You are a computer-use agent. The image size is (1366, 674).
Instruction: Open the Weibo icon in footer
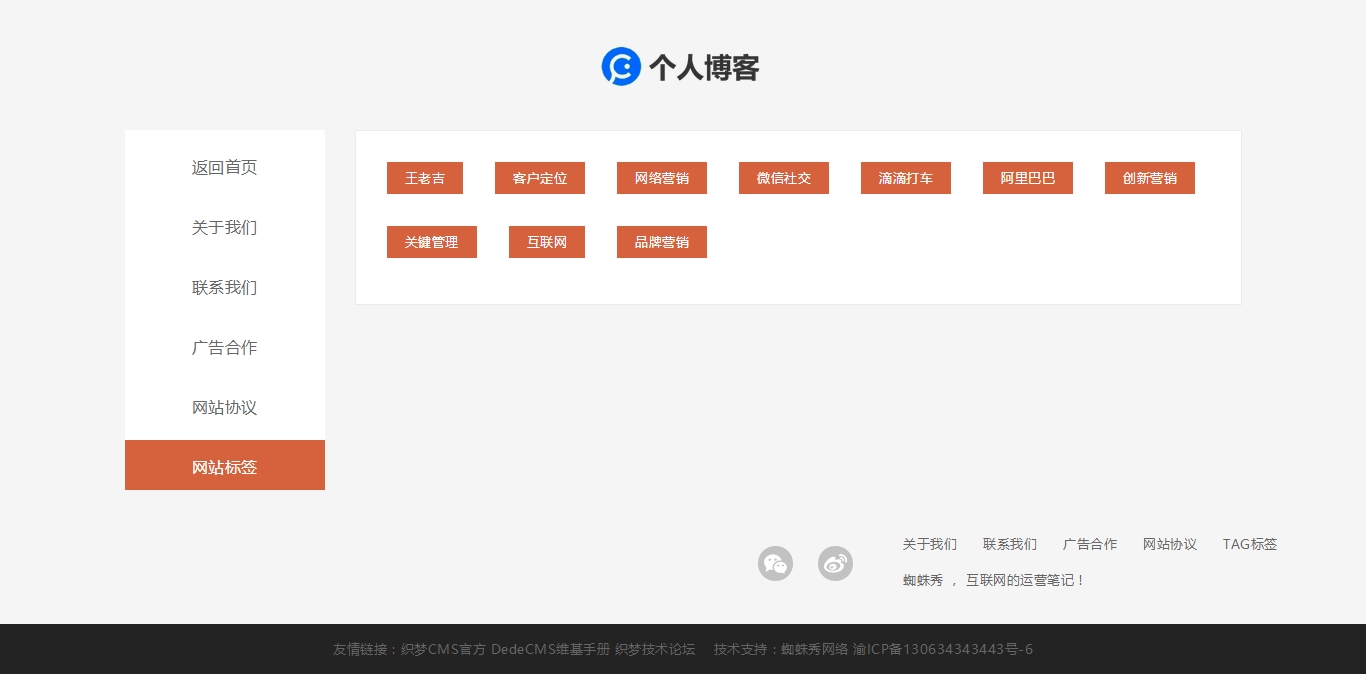835,563
